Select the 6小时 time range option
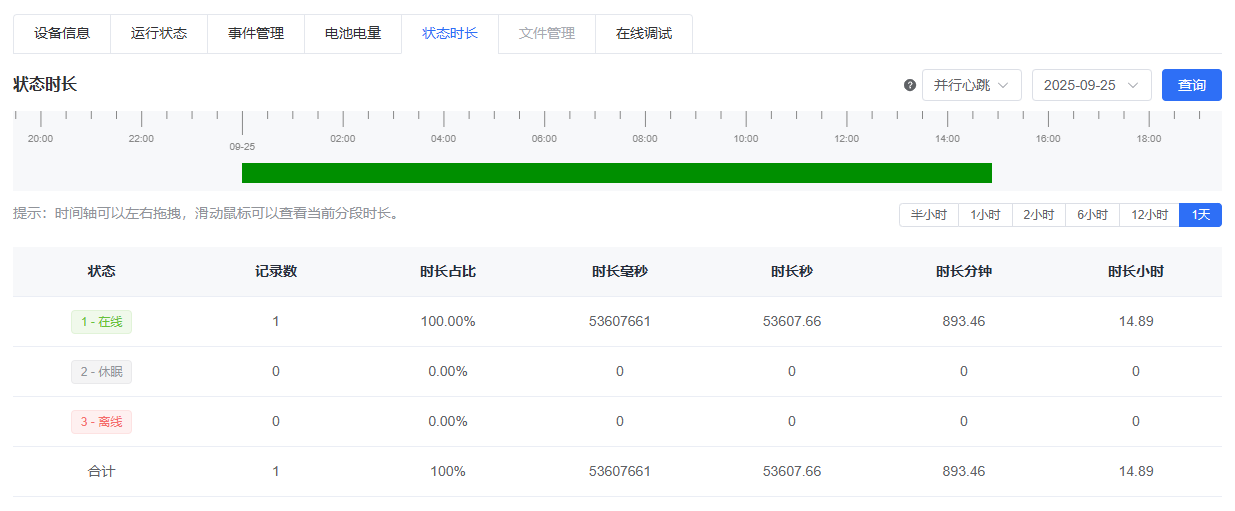This screenshot has width=1235, height=511. [x=1092, y=215]
